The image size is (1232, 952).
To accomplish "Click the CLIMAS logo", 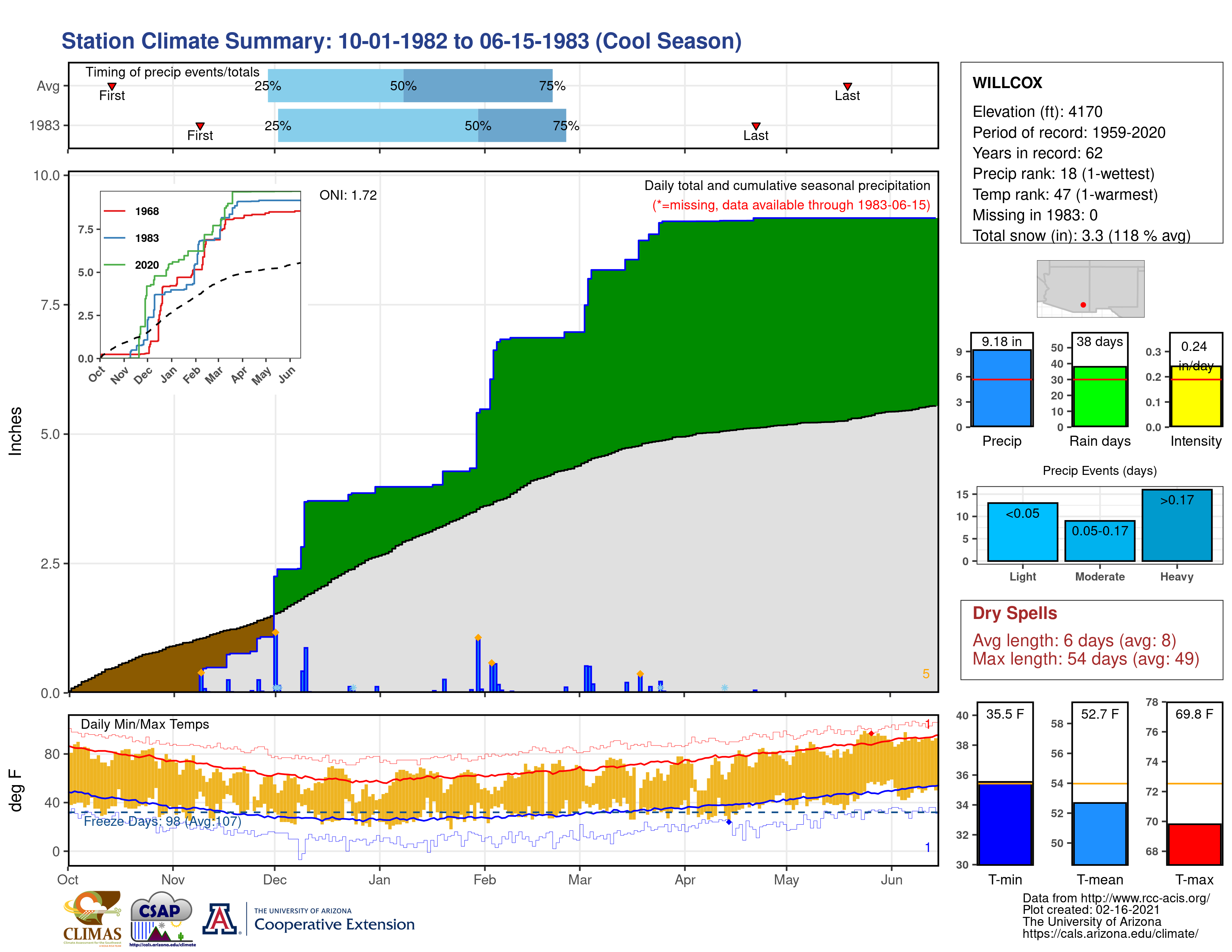I will coord(92,918).
